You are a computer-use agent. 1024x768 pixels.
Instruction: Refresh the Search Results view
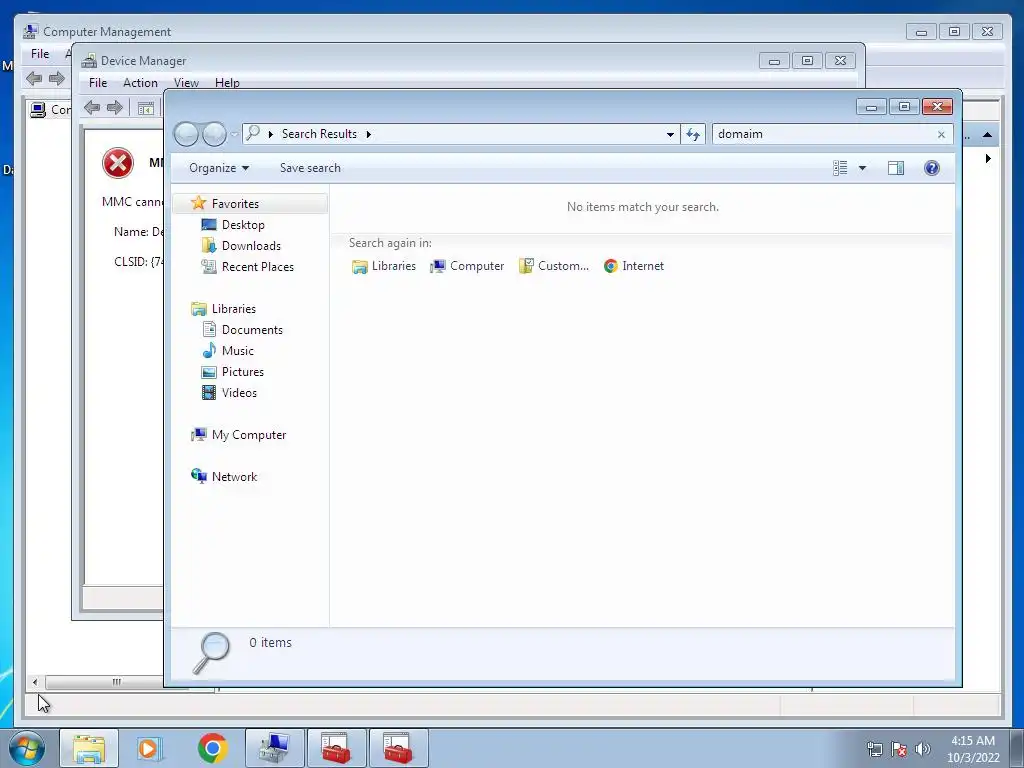pos(693,134)
